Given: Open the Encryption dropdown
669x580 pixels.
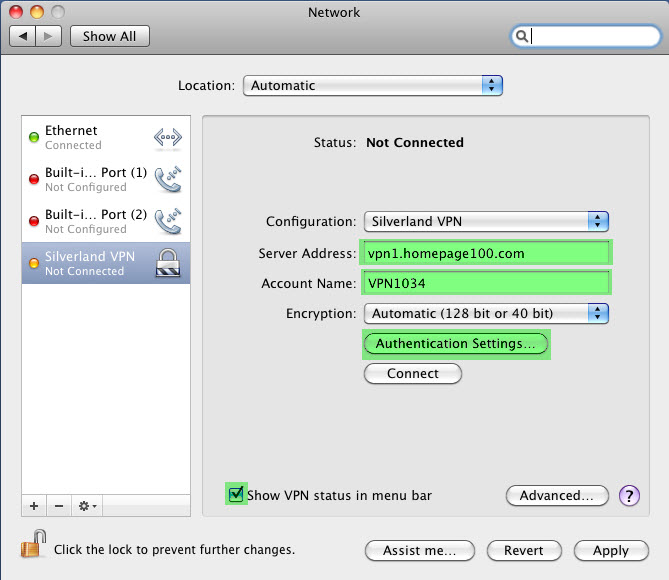Looking at the screenshot, I should click(x=486, y=314).
